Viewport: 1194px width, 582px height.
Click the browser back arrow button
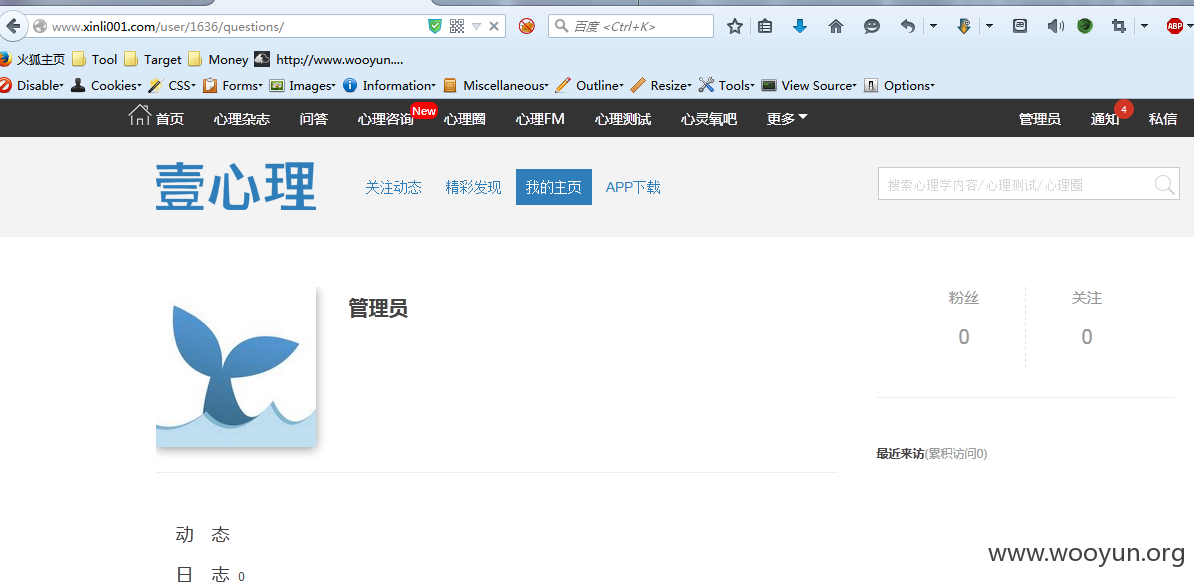[13, 26]
